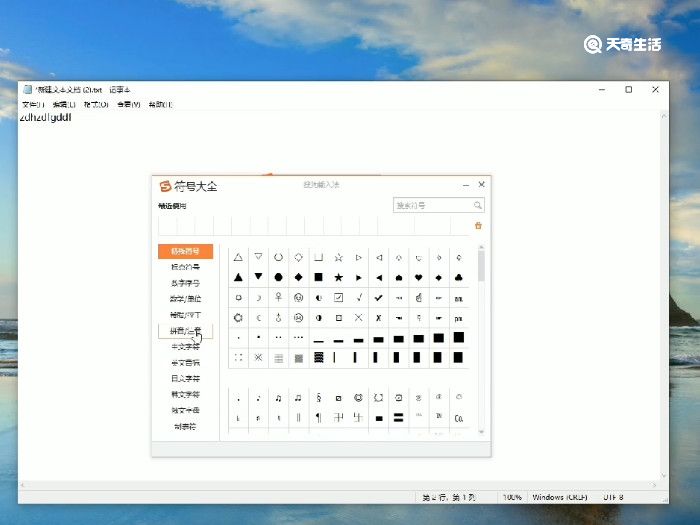Insert the beamed eighth notes symbol
This screenshot has width=700, height=525.
(x=279, y=398)
